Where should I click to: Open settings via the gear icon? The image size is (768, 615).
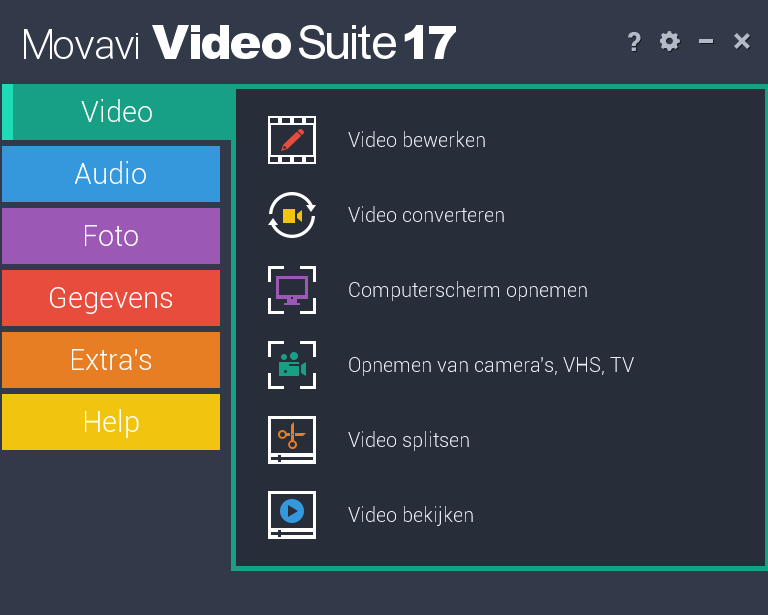point(670,41)
